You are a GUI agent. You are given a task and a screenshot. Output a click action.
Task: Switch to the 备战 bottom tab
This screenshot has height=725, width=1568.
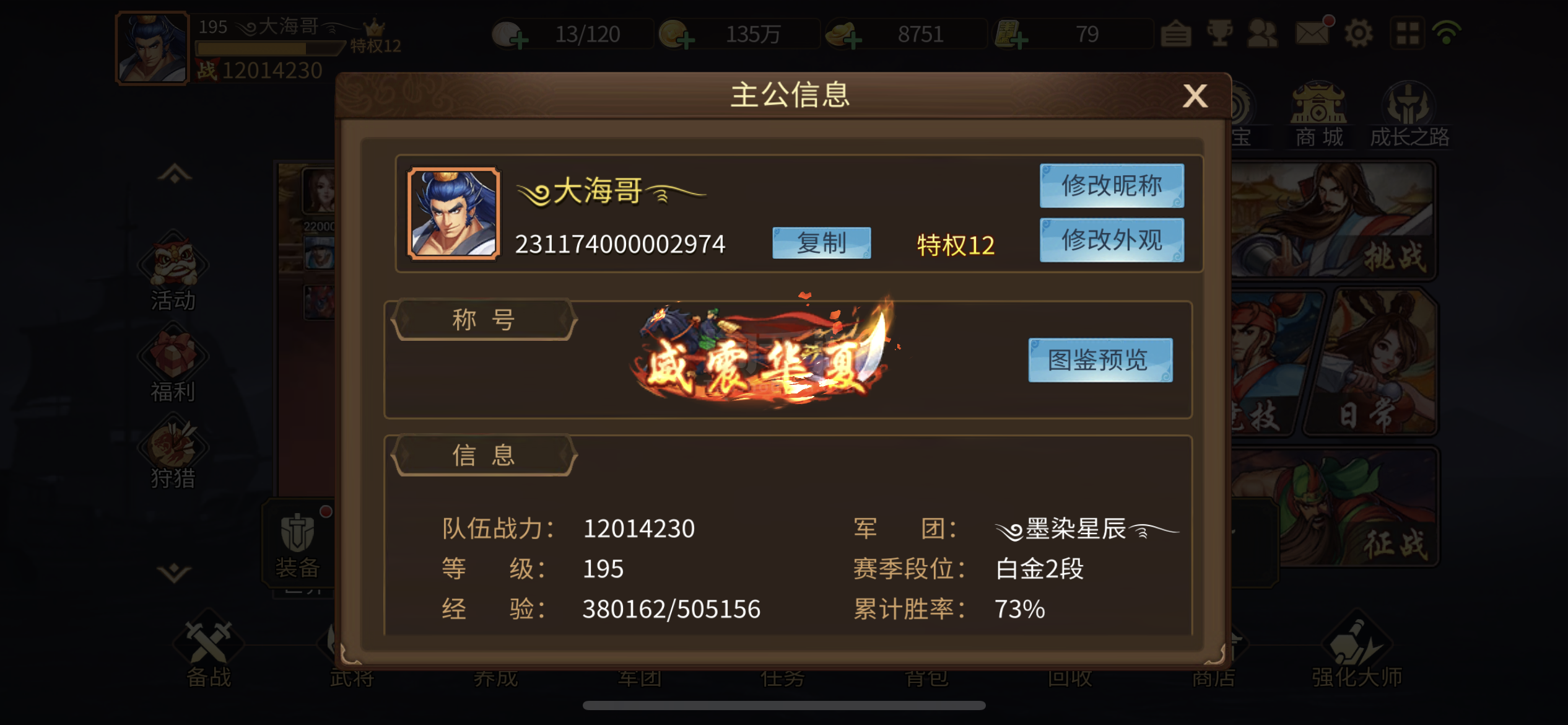click(209, 654)
